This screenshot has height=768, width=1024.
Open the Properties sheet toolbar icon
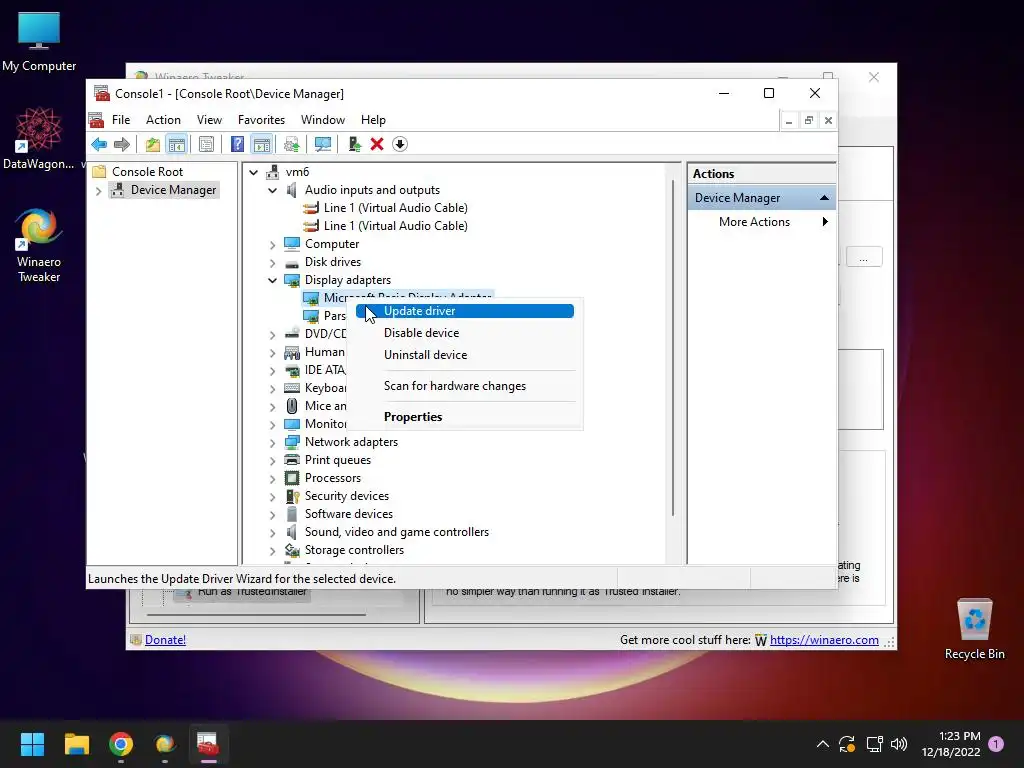(206, 144)
